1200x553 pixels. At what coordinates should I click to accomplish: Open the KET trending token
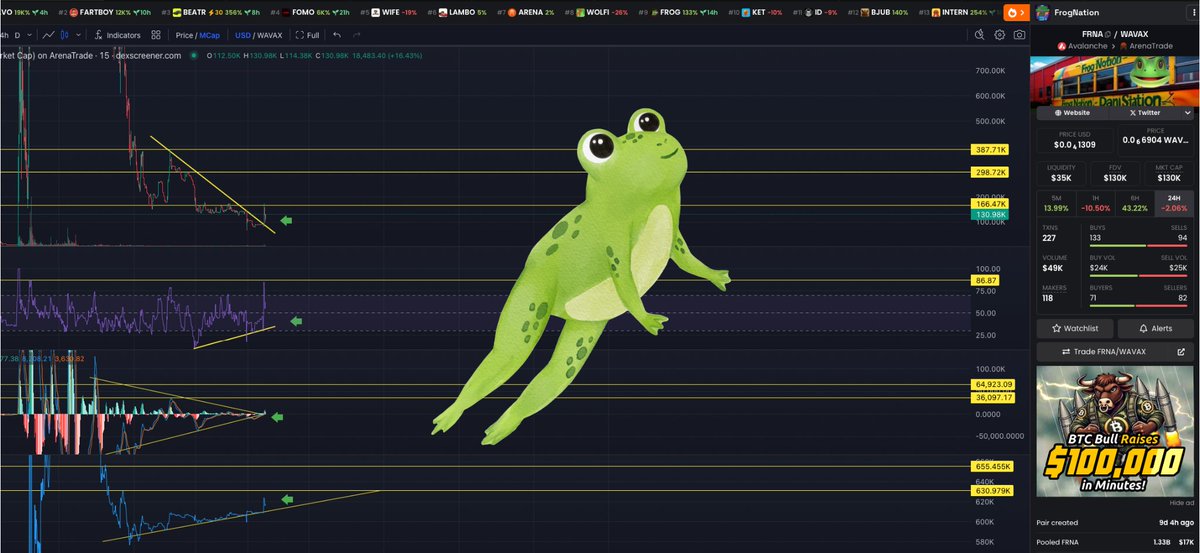pyautogui.click(x=754, y=12)
